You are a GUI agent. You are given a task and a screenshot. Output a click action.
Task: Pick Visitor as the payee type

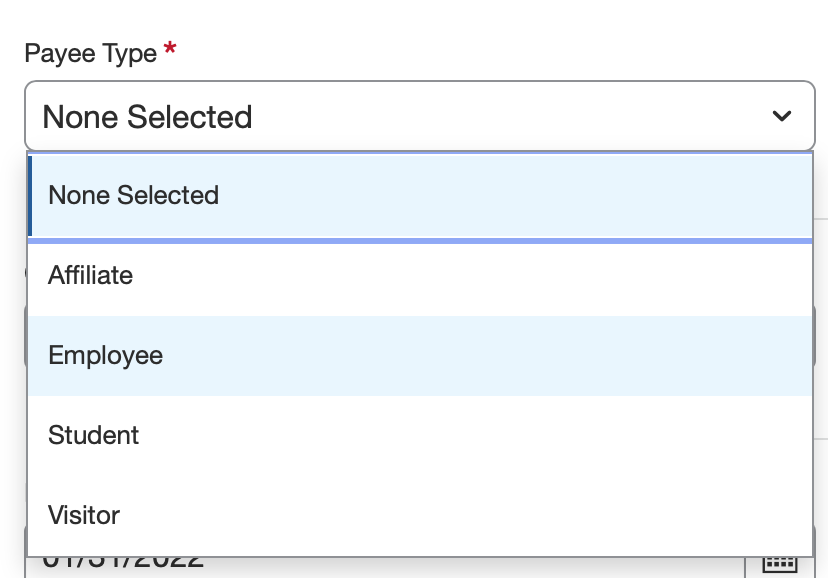[x=84, y=515]
